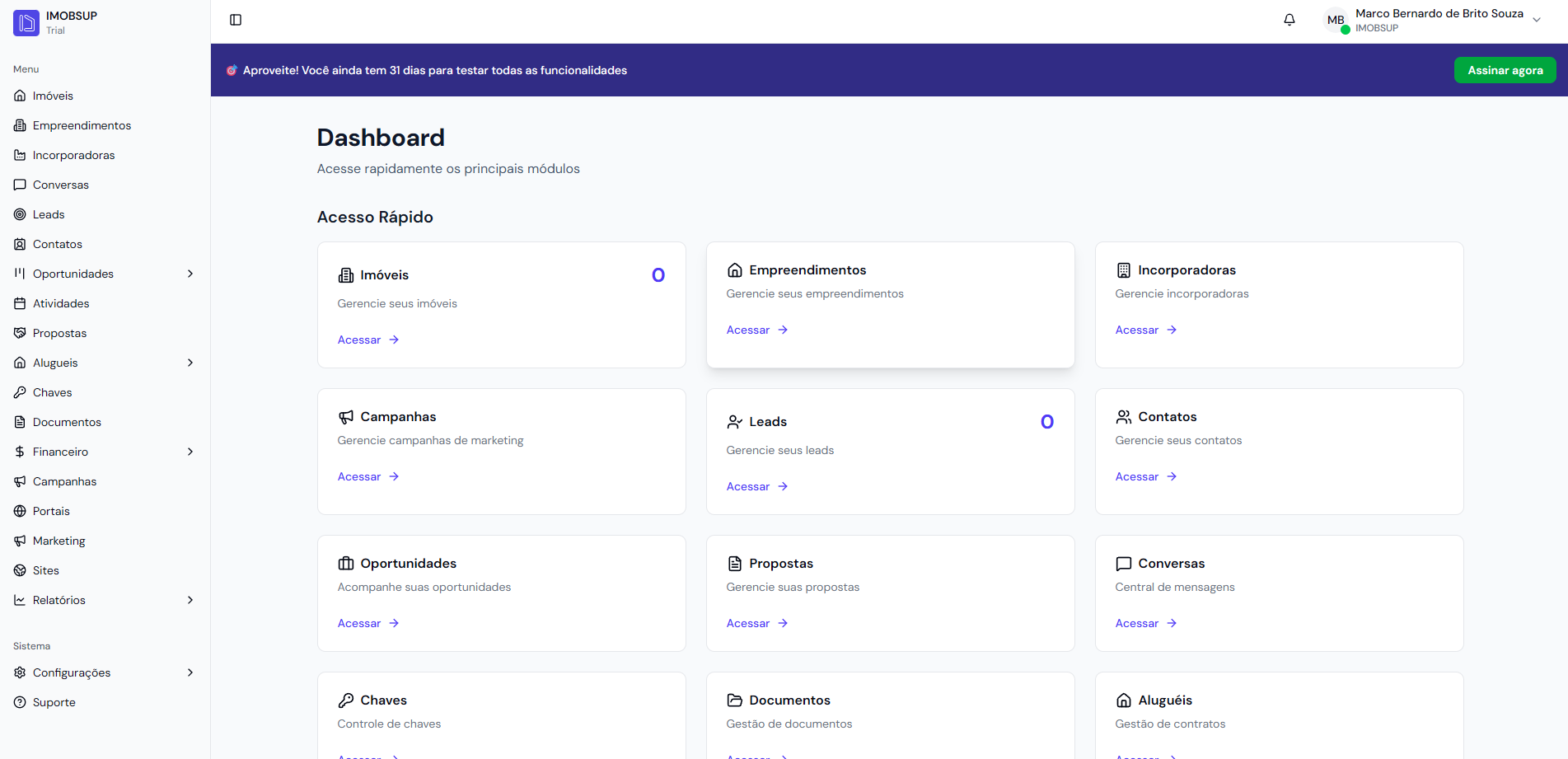Click the dollar icon for Financeiro
The image size is (1568, 759).
tap(20, 452)
